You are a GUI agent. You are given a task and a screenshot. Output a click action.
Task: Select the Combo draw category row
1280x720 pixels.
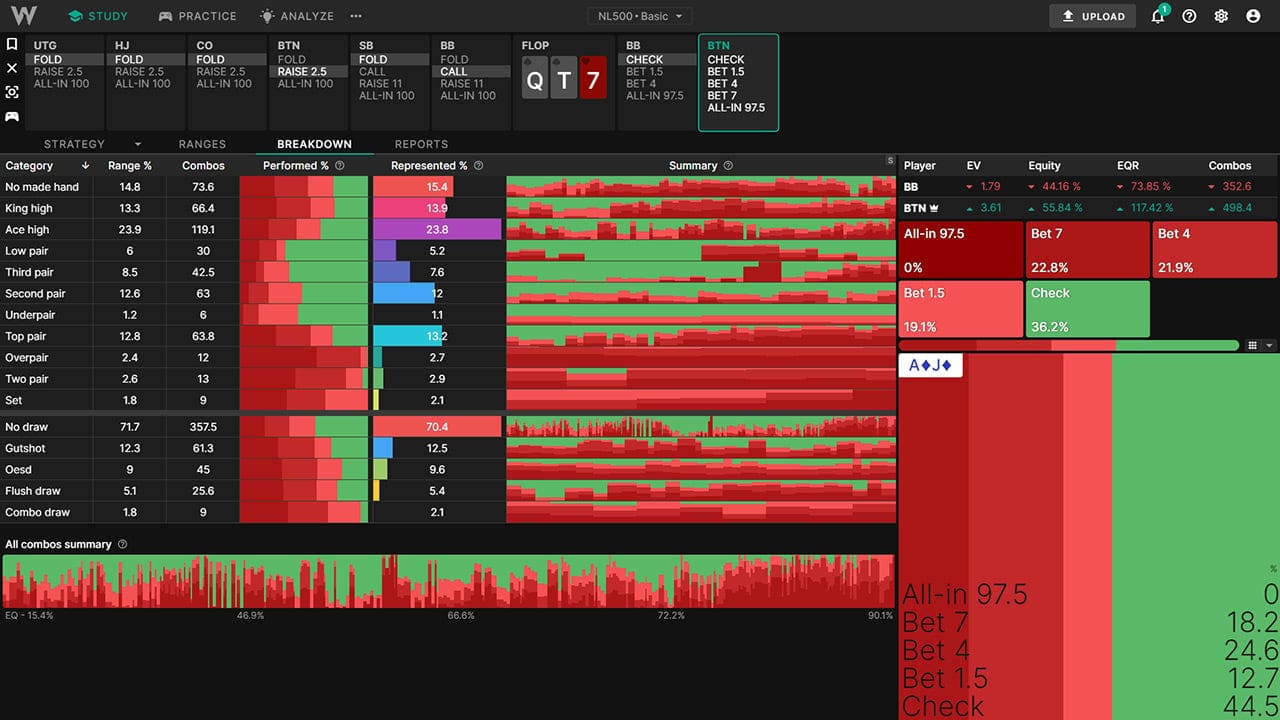[x=448, y=512]
